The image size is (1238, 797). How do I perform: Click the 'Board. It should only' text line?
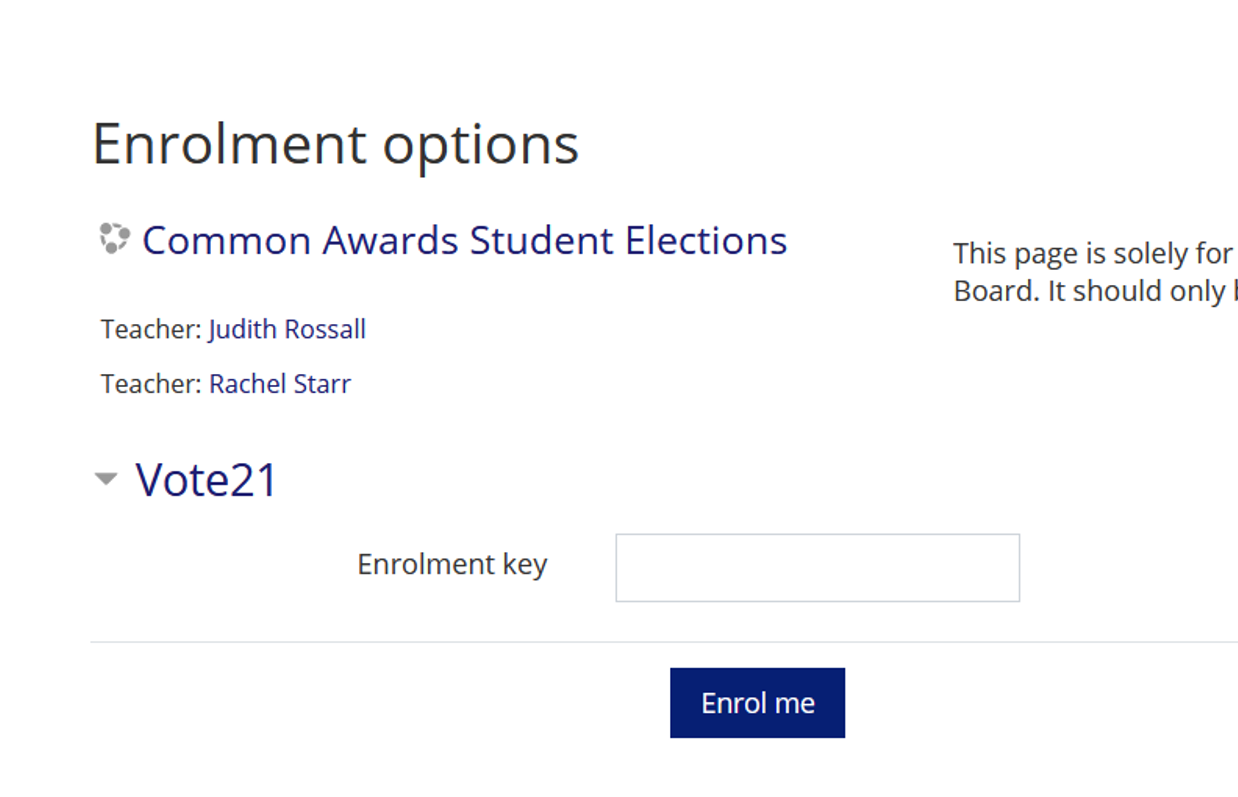(x=1095, y=291)
